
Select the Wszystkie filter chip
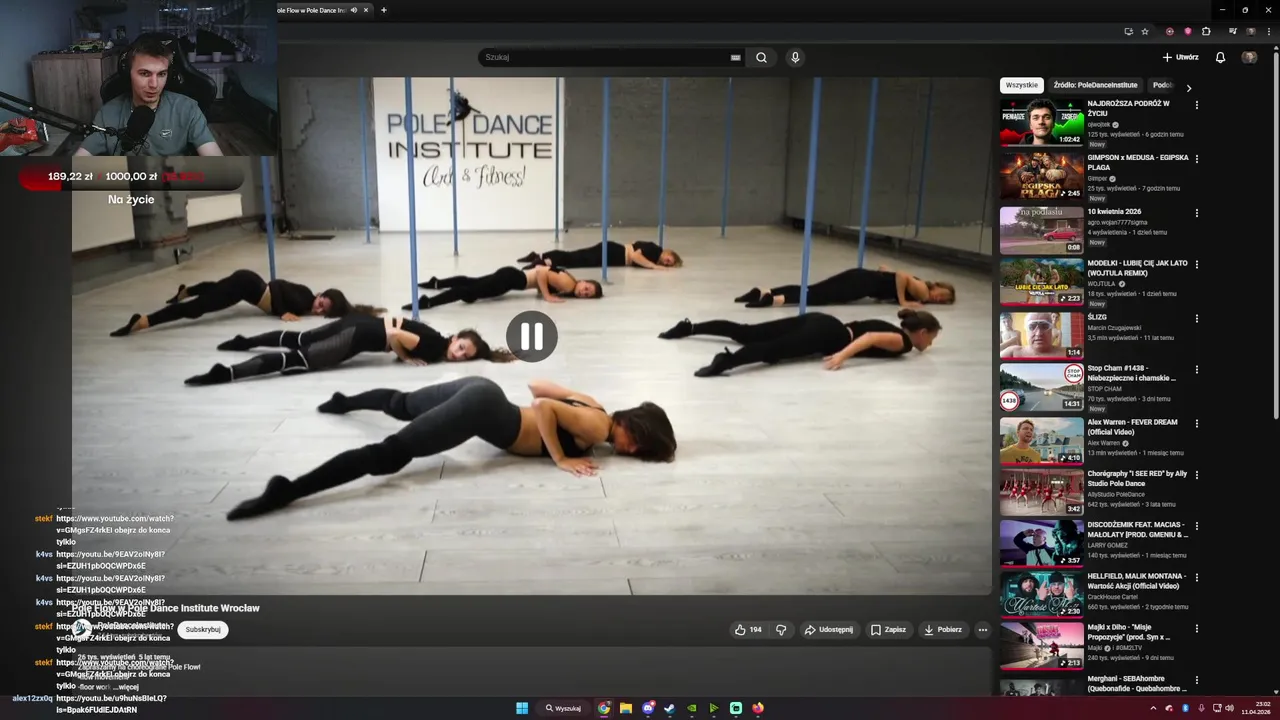point(1021,86)
